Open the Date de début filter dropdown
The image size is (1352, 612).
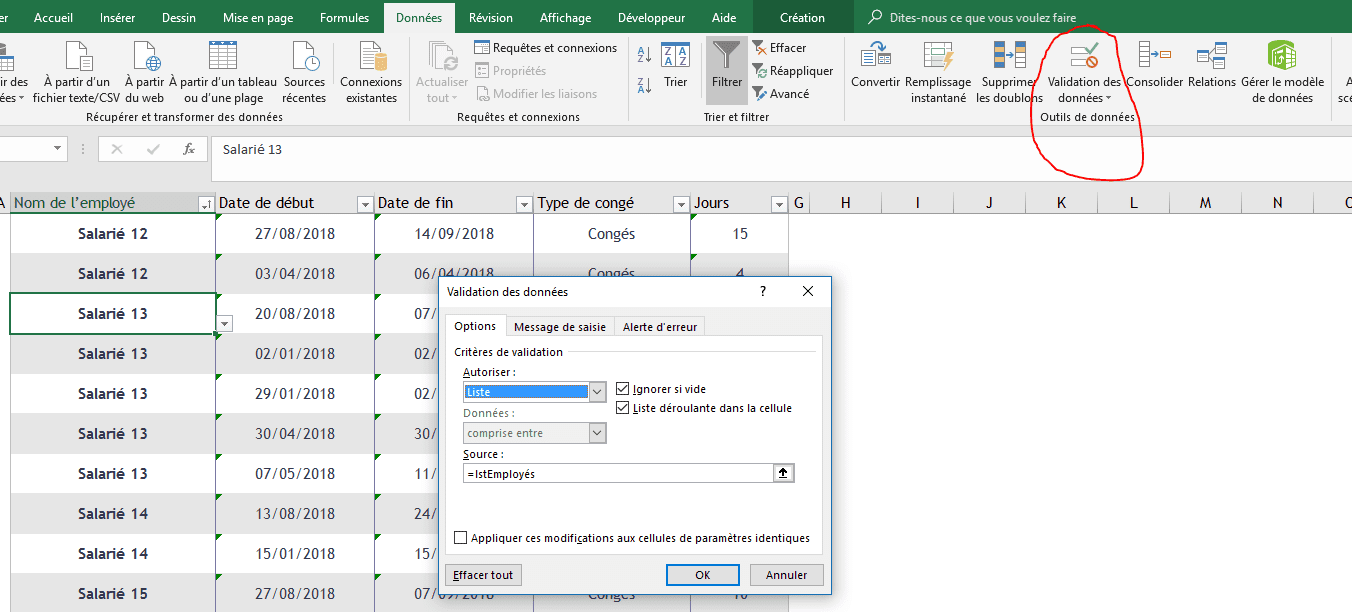pyautogui.click(x=364, y=204)
